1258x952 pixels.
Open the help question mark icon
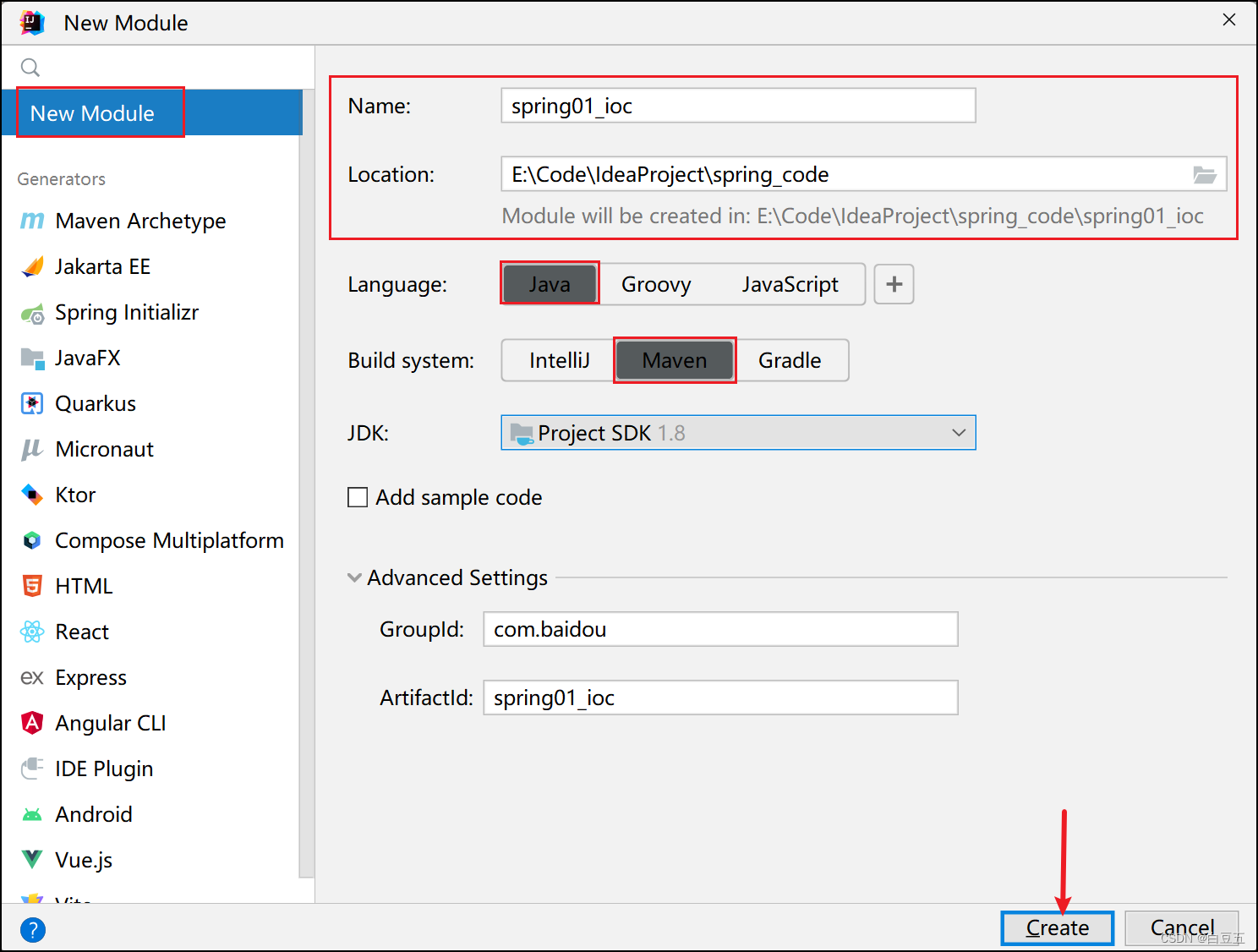[x=33, y=930]
